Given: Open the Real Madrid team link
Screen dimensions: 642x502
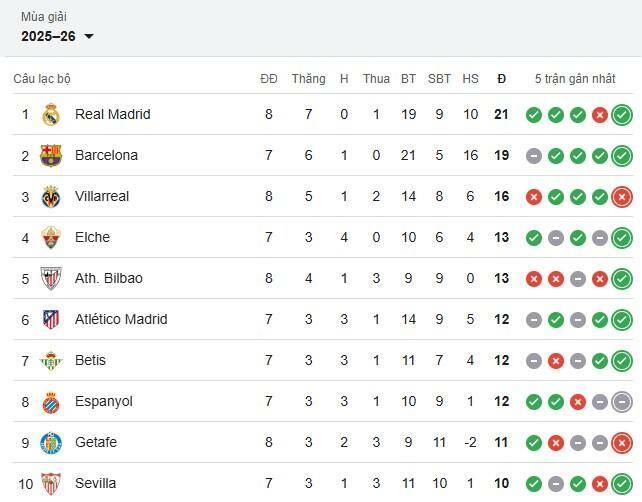Looking at the screenshot, I should point(112,114).
